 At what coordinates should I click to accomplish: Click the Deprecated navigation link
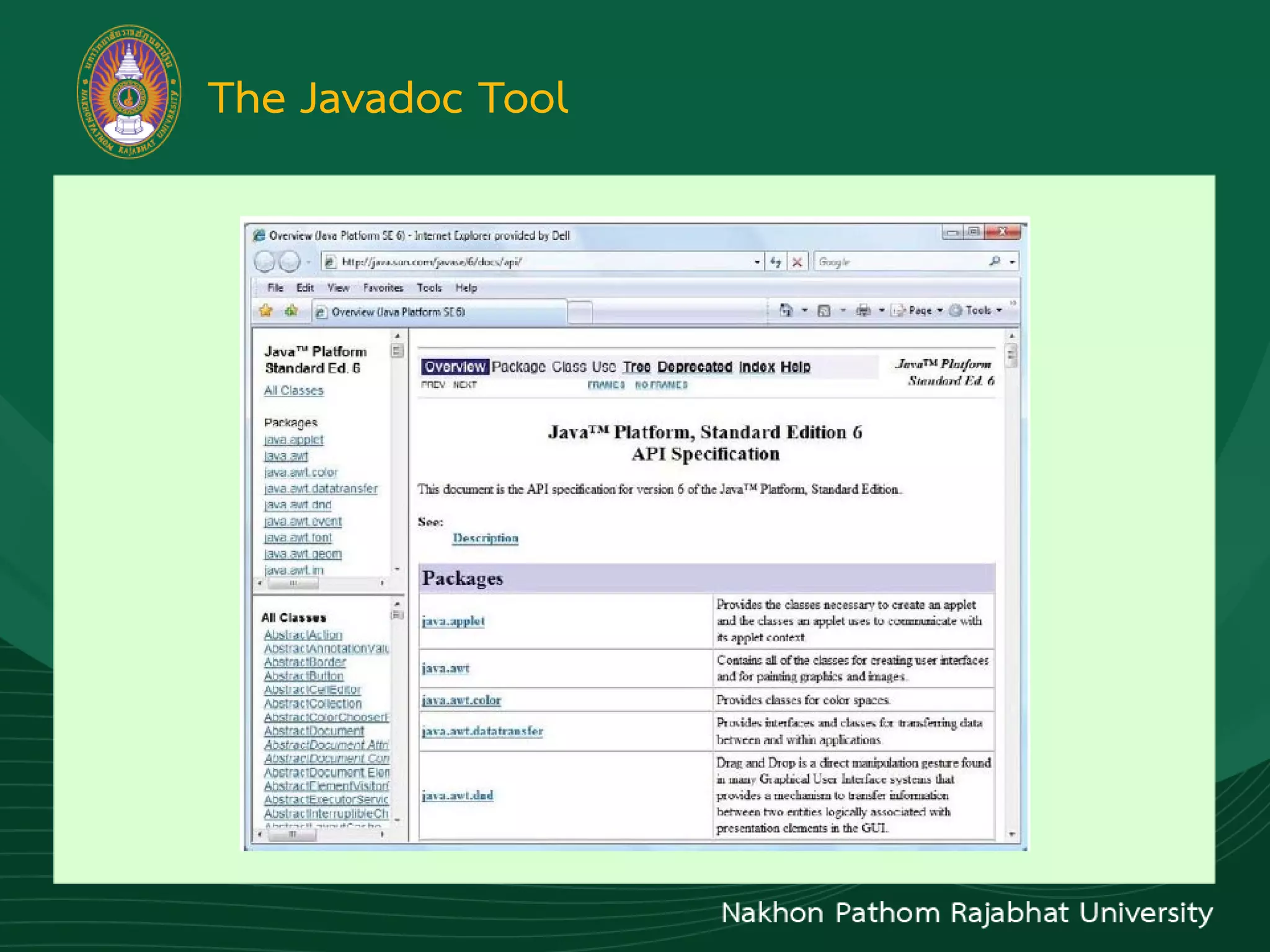tap(695, 367)
